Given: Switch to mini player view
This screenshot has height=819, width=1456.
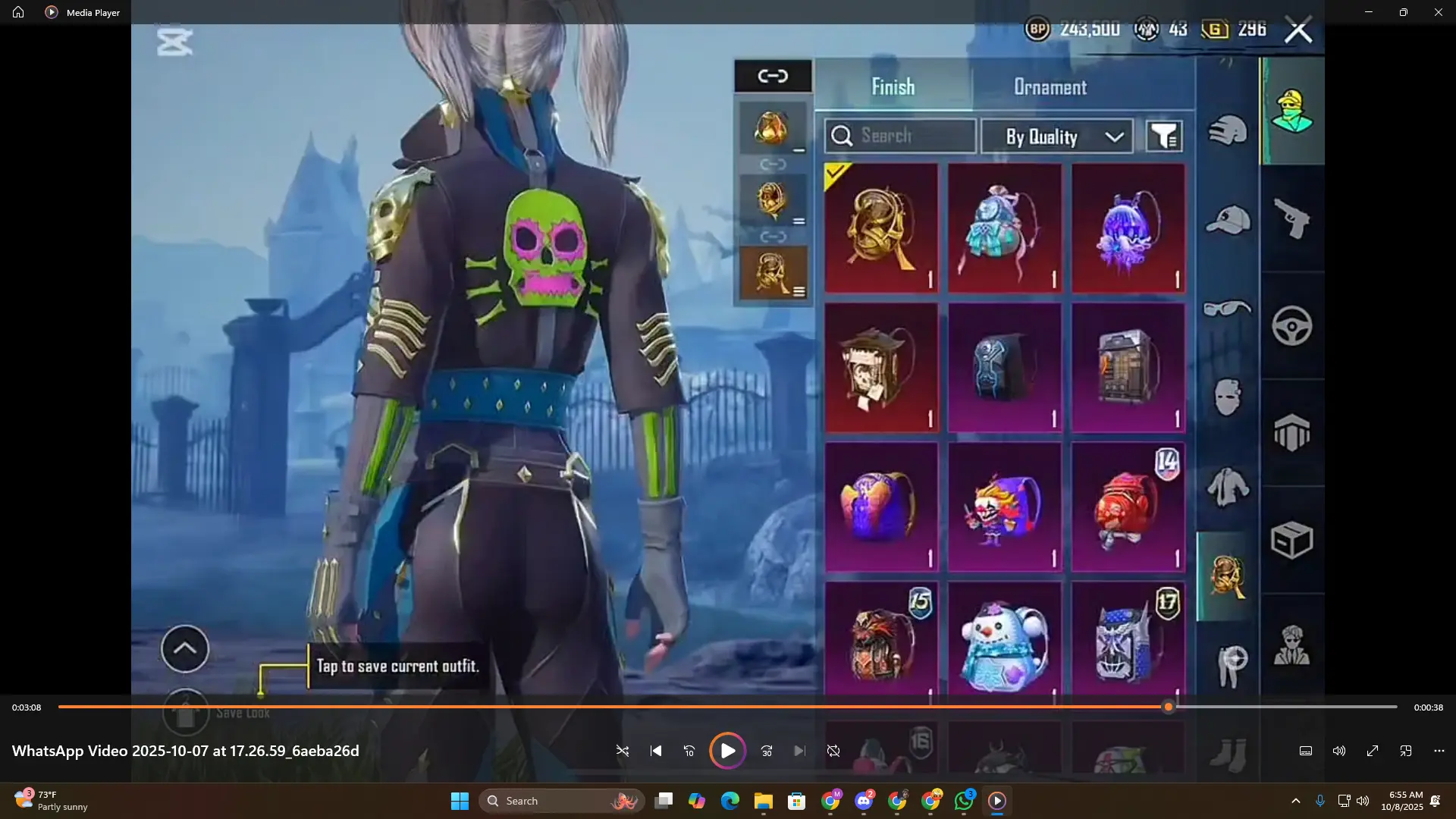Looking at the screenshot, I should pos(1406,751).
